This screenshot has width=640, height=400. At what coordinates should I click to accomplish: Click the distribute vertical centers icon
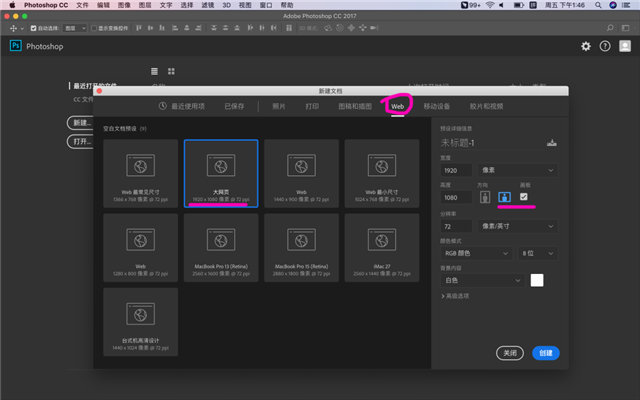pyautogui.click(x=225, y=28)
